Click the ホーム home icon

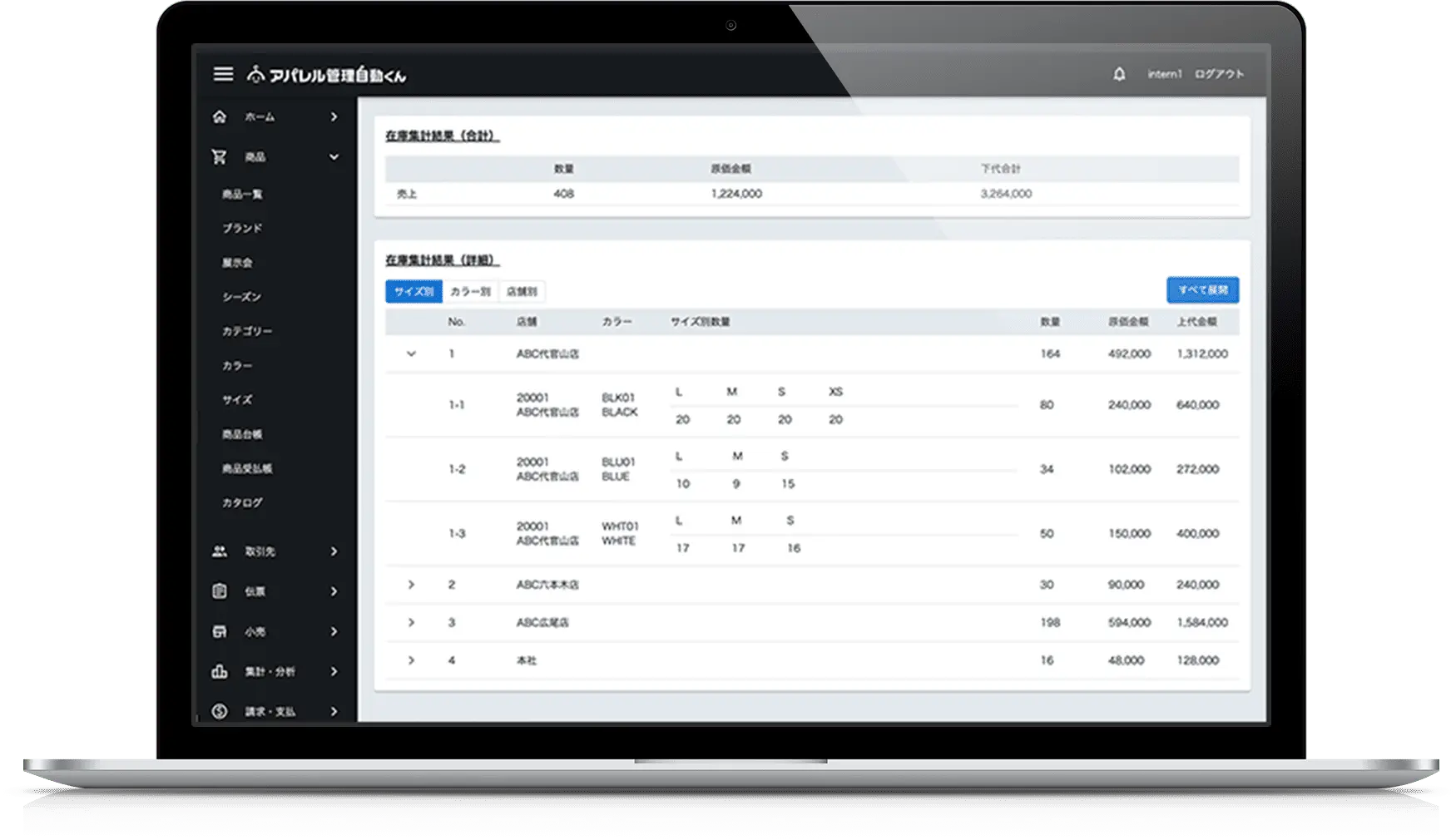click(220, 117)
